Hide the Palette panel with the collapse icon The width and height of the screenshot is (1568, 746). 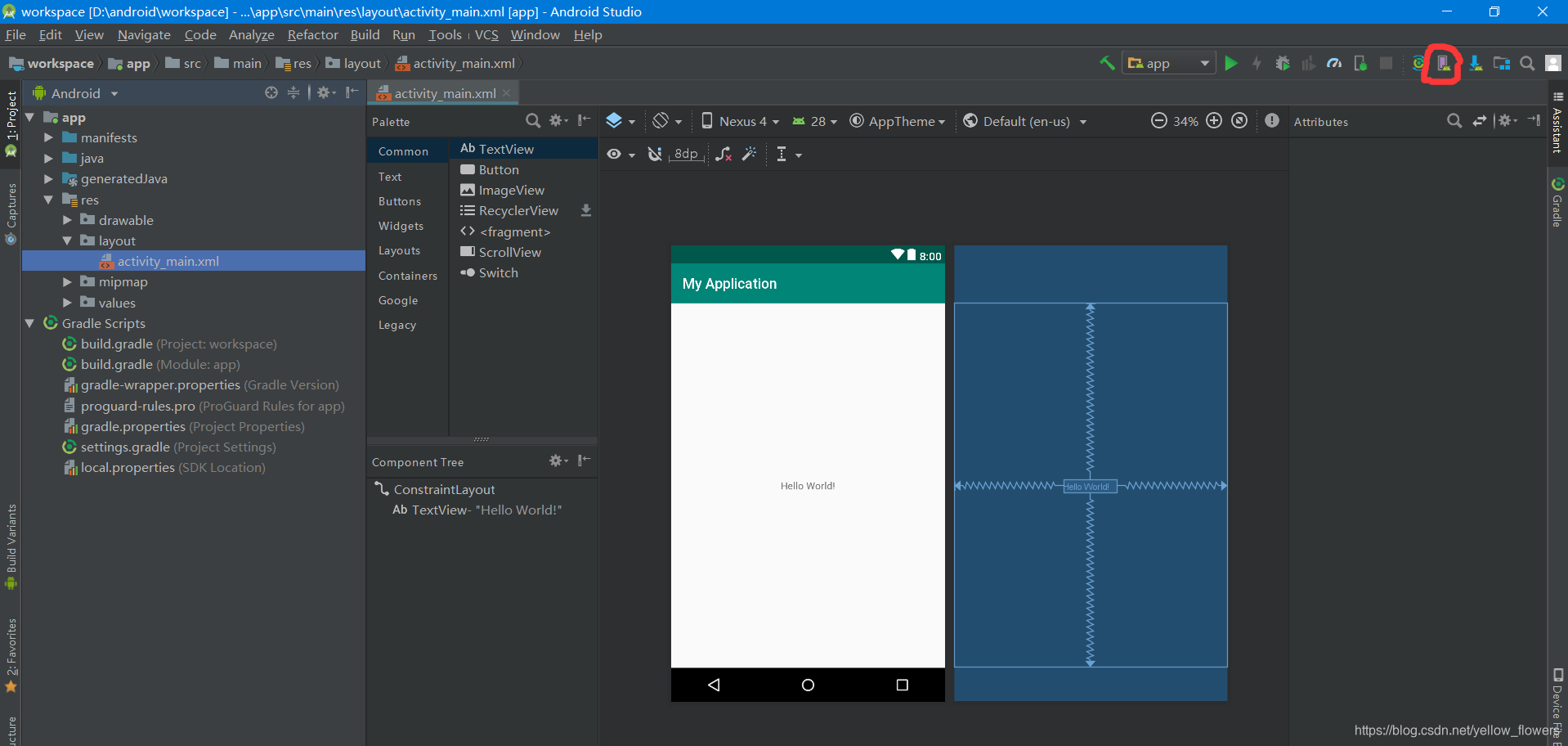pyautogui.click(x=584, y=120)
